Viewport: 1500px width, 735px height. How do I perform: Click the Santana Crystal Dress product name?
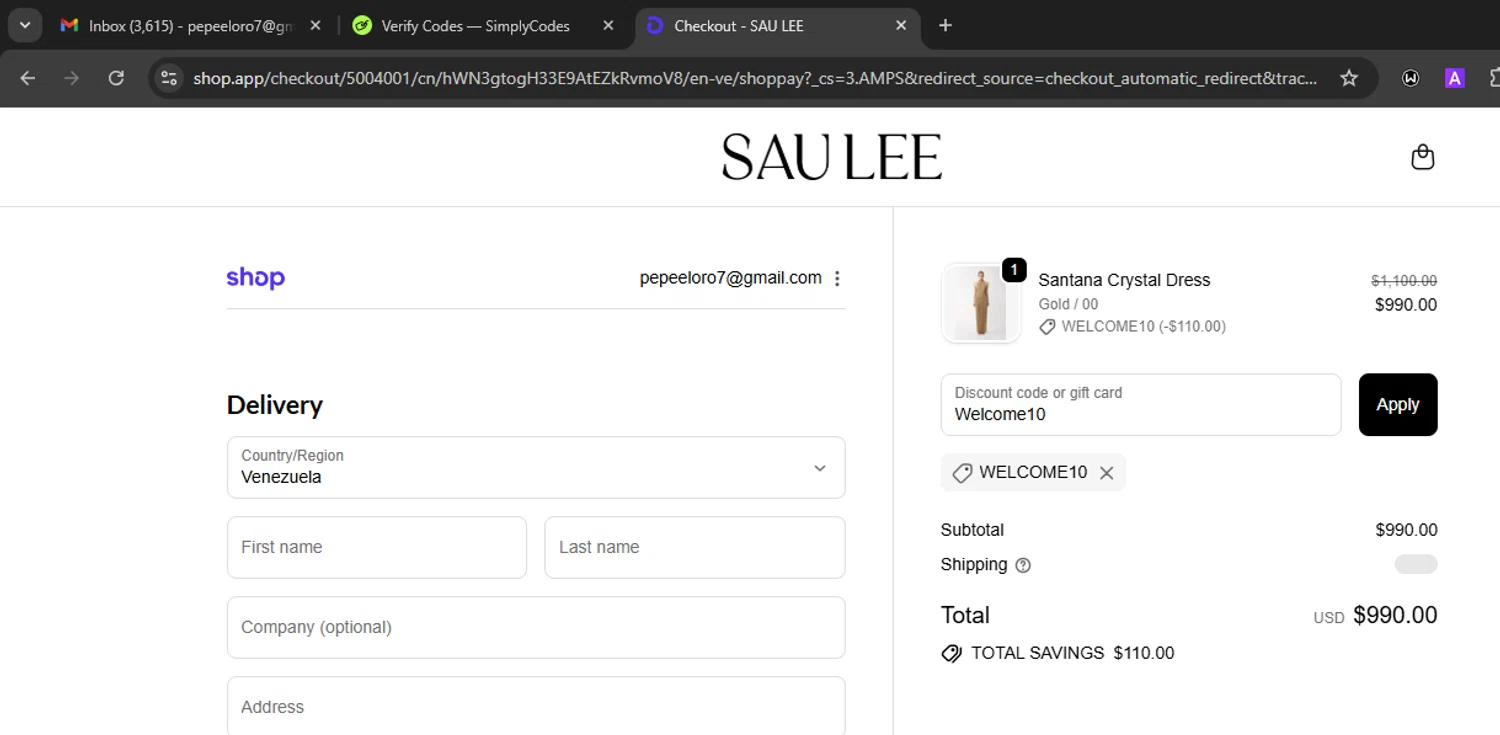pyautogui.click(x=1124, y=280)
